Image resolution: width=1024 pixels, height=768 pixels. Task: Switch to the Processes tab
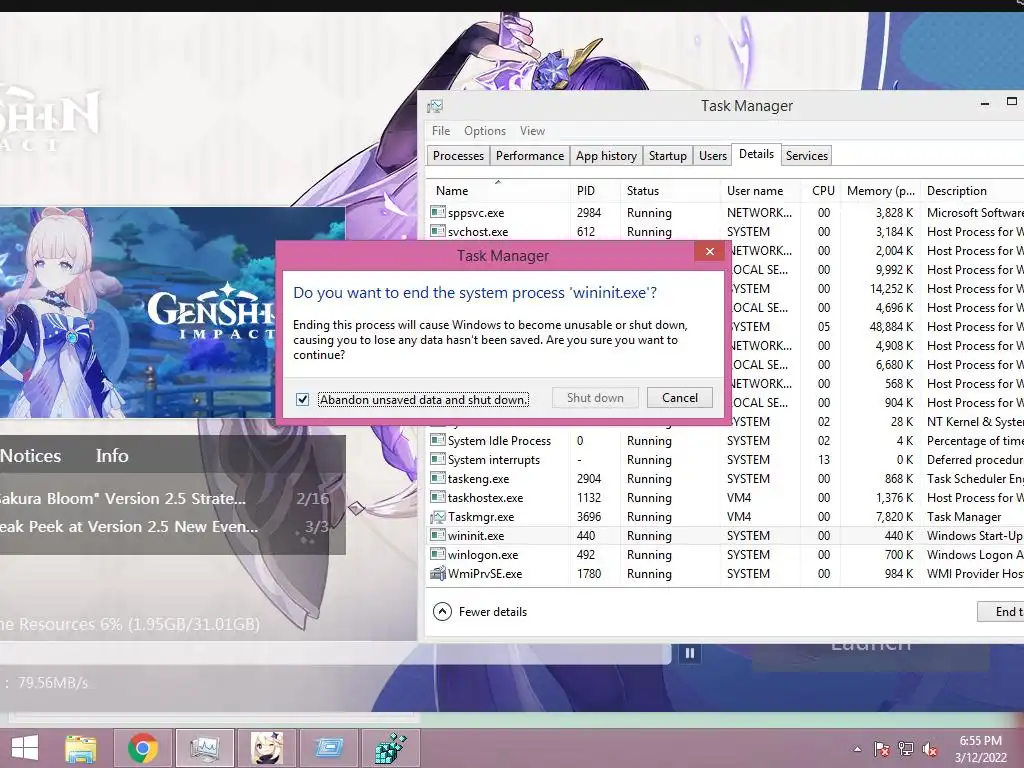click(x=458, y=155)
